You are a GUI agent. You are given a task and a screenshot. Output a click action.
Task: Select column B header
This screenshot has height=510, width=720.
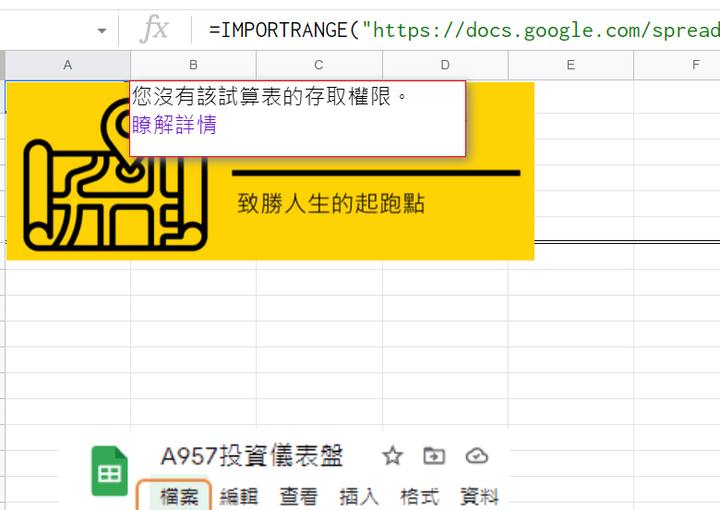(x=193, y=65)
